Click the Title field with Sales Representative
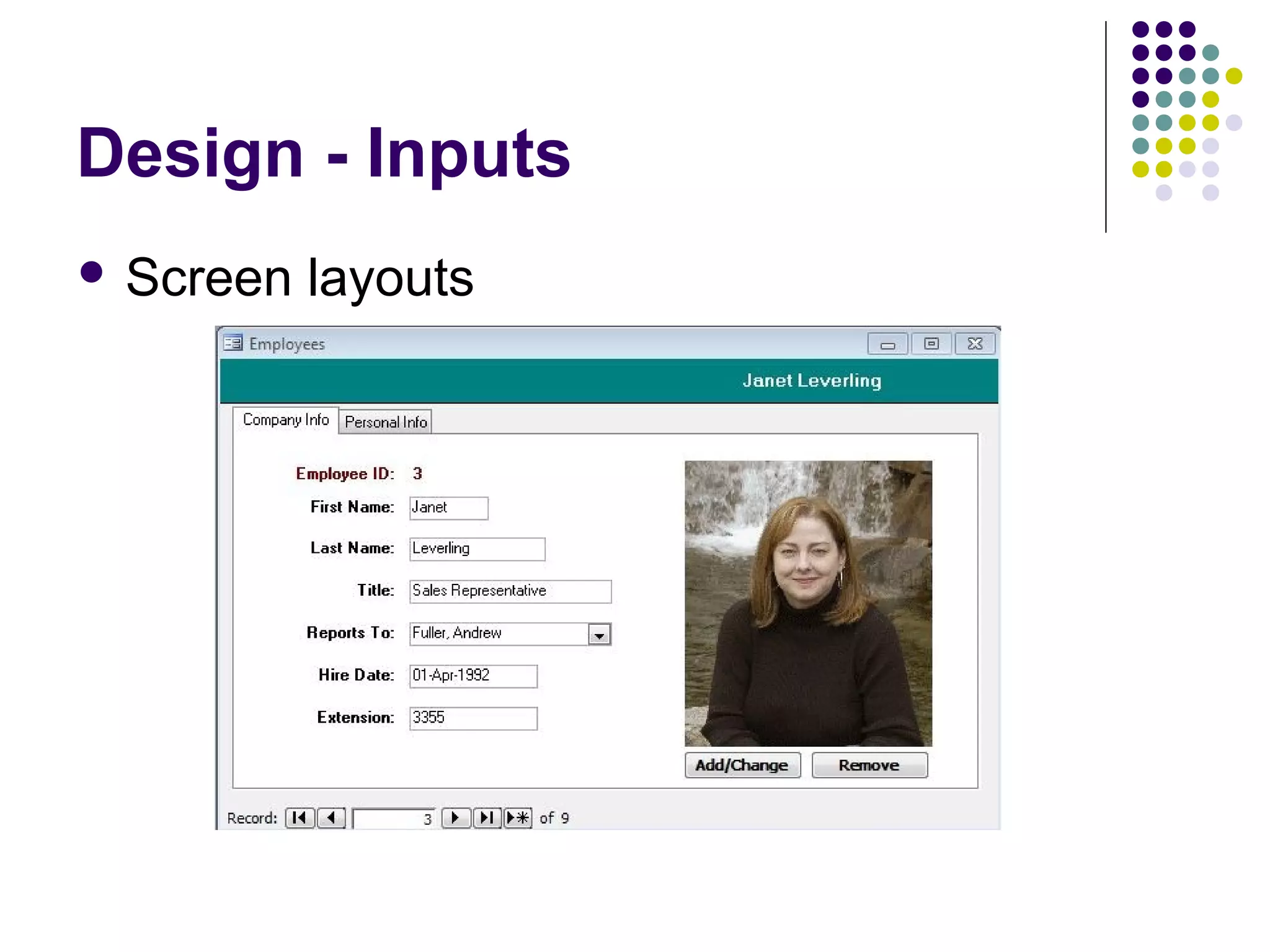 [510, 591]
